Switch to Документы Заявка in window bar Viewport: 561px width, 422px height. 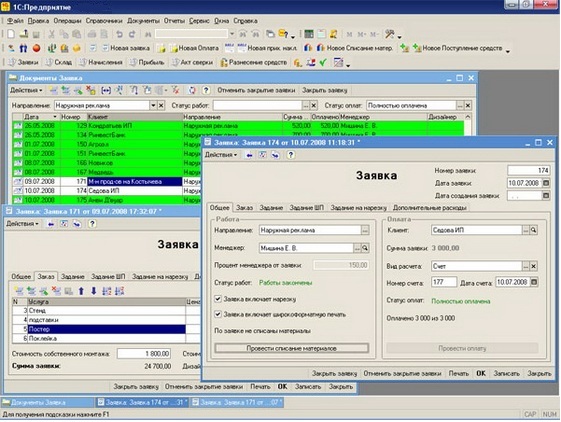(47, 402)
